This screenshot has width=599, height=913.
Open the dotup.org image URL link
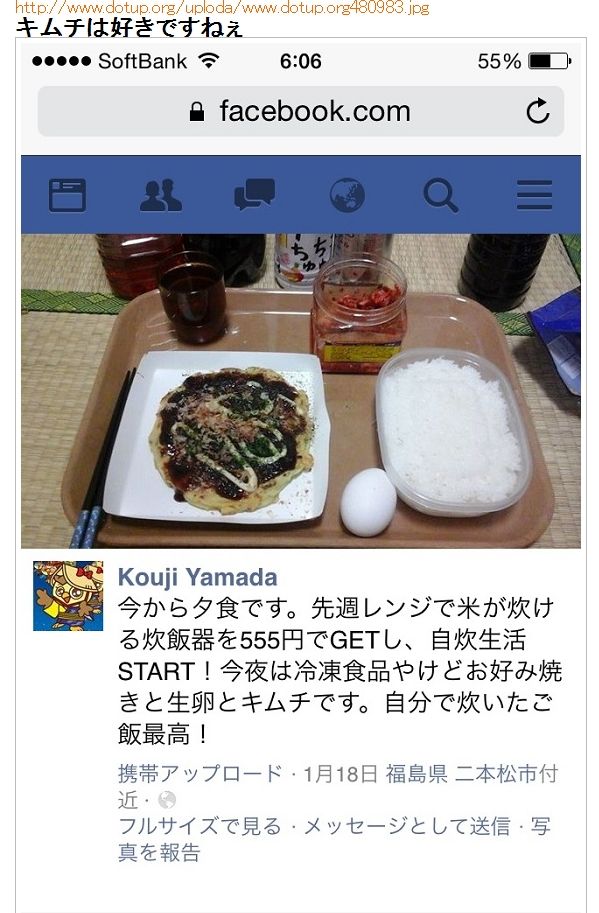222,8
